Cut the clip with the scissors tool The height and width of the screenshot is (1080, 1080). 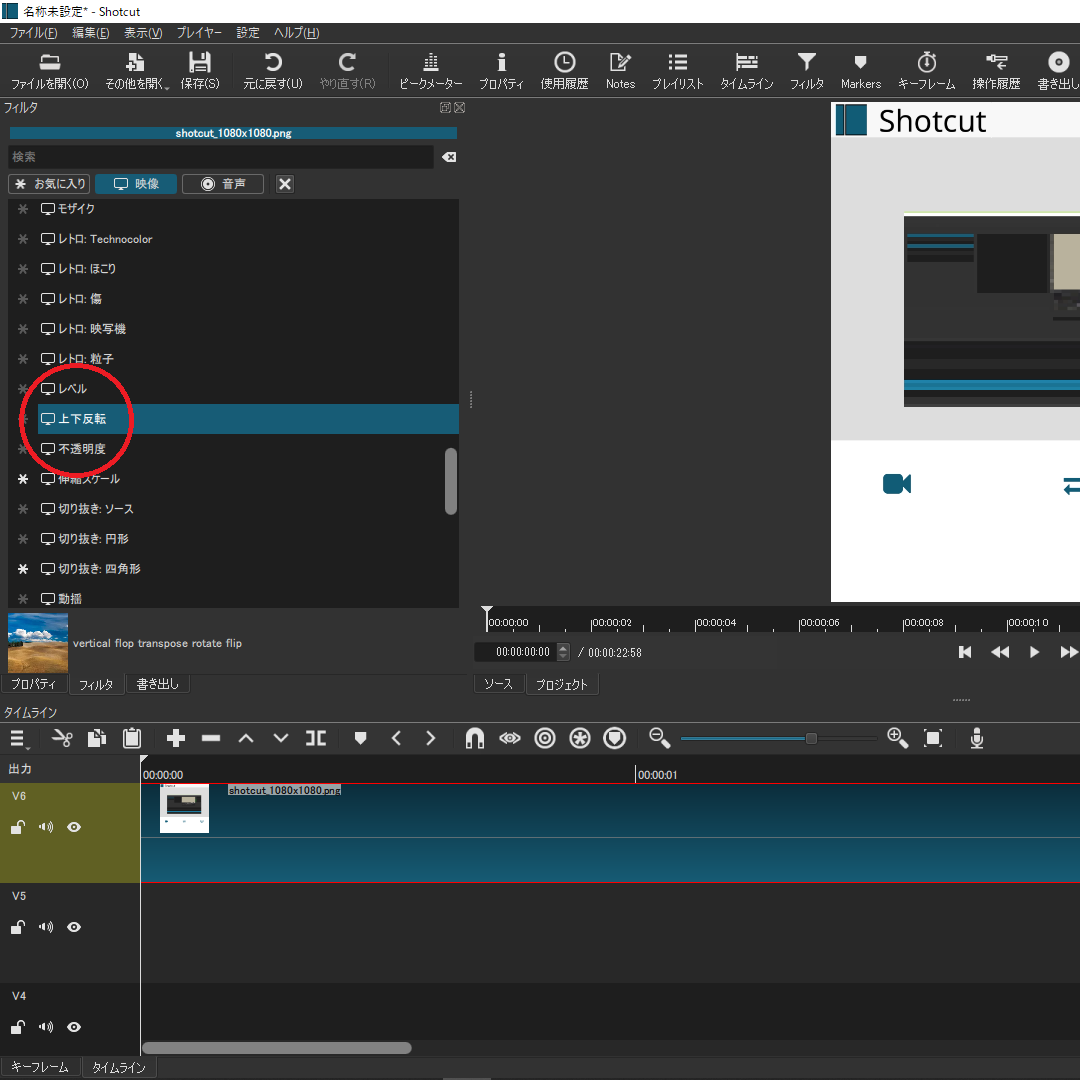pos(62,738)
